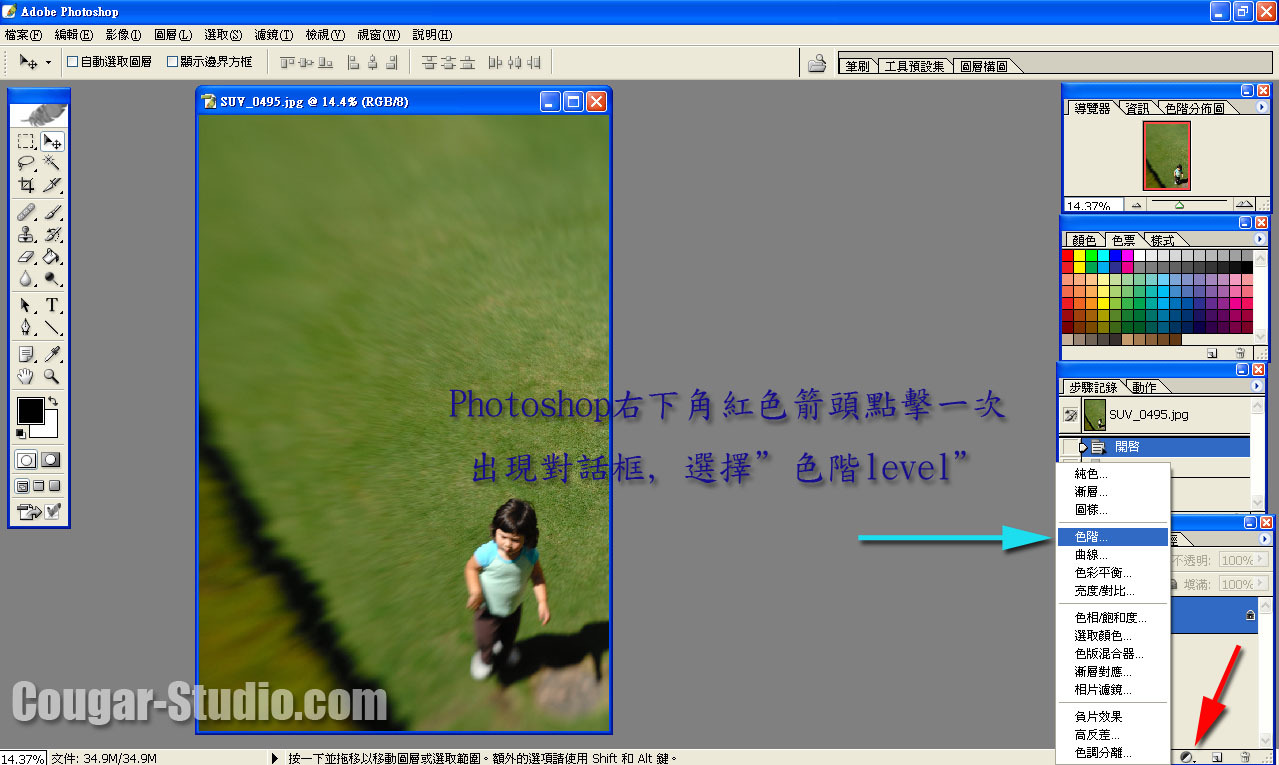
Task: Open the Layers panel flyout menu
Action: [x=1265, y=539]
